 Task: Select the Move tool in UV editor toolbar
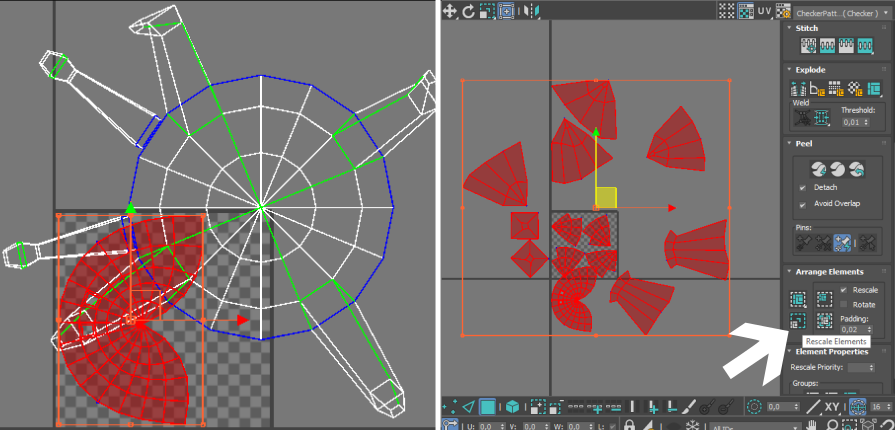point(450,11)
